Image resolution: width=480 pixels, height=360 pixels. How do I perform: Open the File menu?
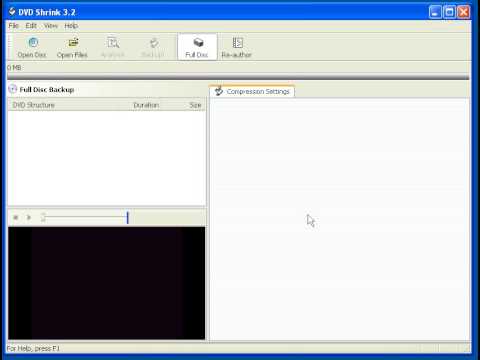[x=14, y=26]
